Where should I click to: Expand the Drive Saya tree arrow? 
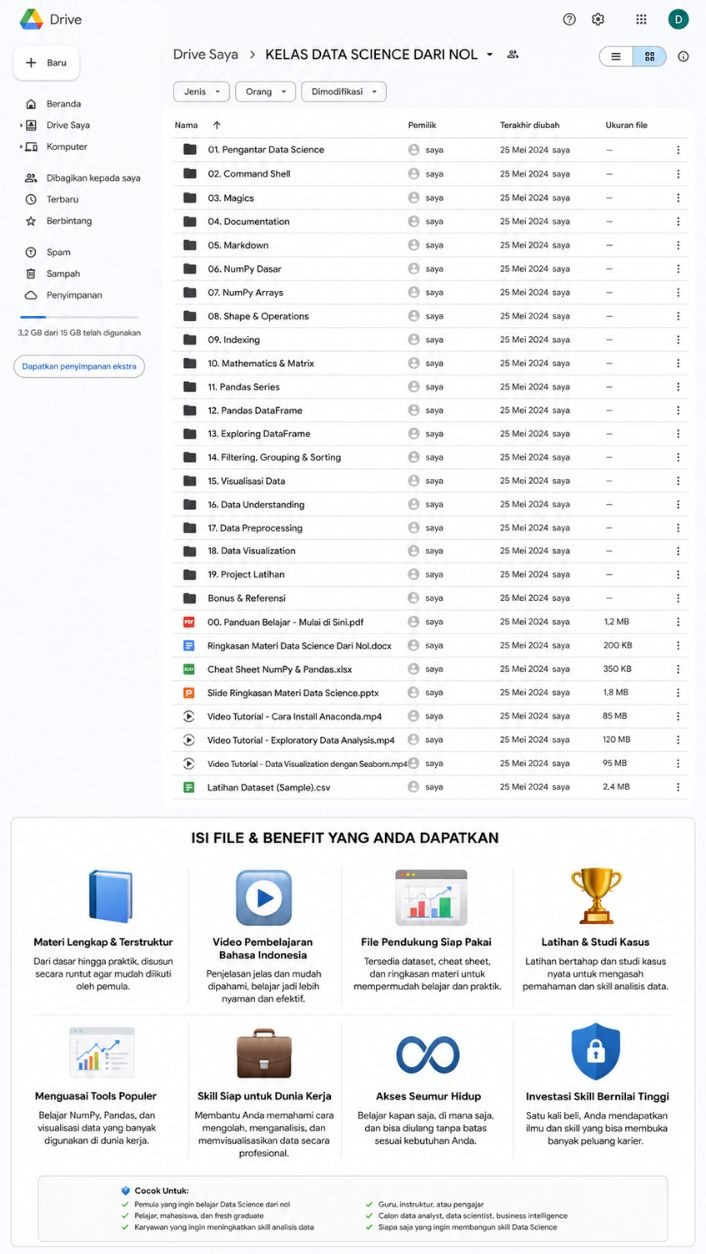click(20, 125)
